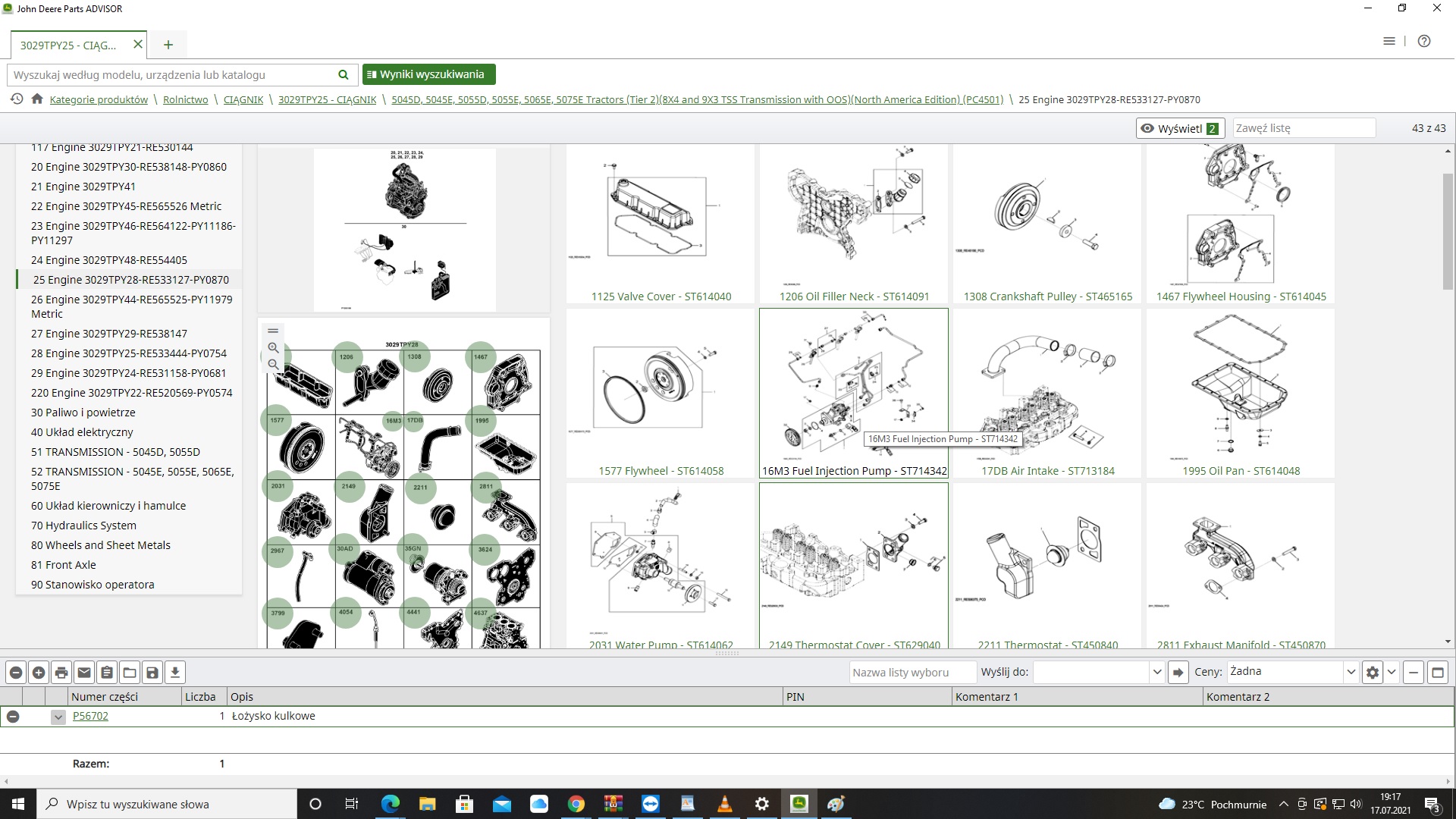1456x819 pixels.
Task: Click the 1467 hotspot on the engine diagram
Action: (481, 356)
